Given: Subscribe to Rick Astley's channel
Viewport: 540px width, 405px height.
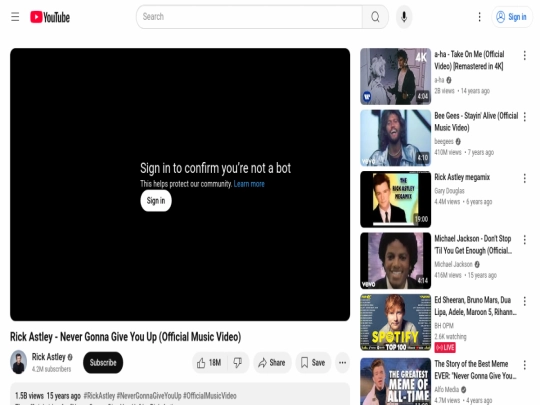Looking at the screenshot, I should point(103,362).
